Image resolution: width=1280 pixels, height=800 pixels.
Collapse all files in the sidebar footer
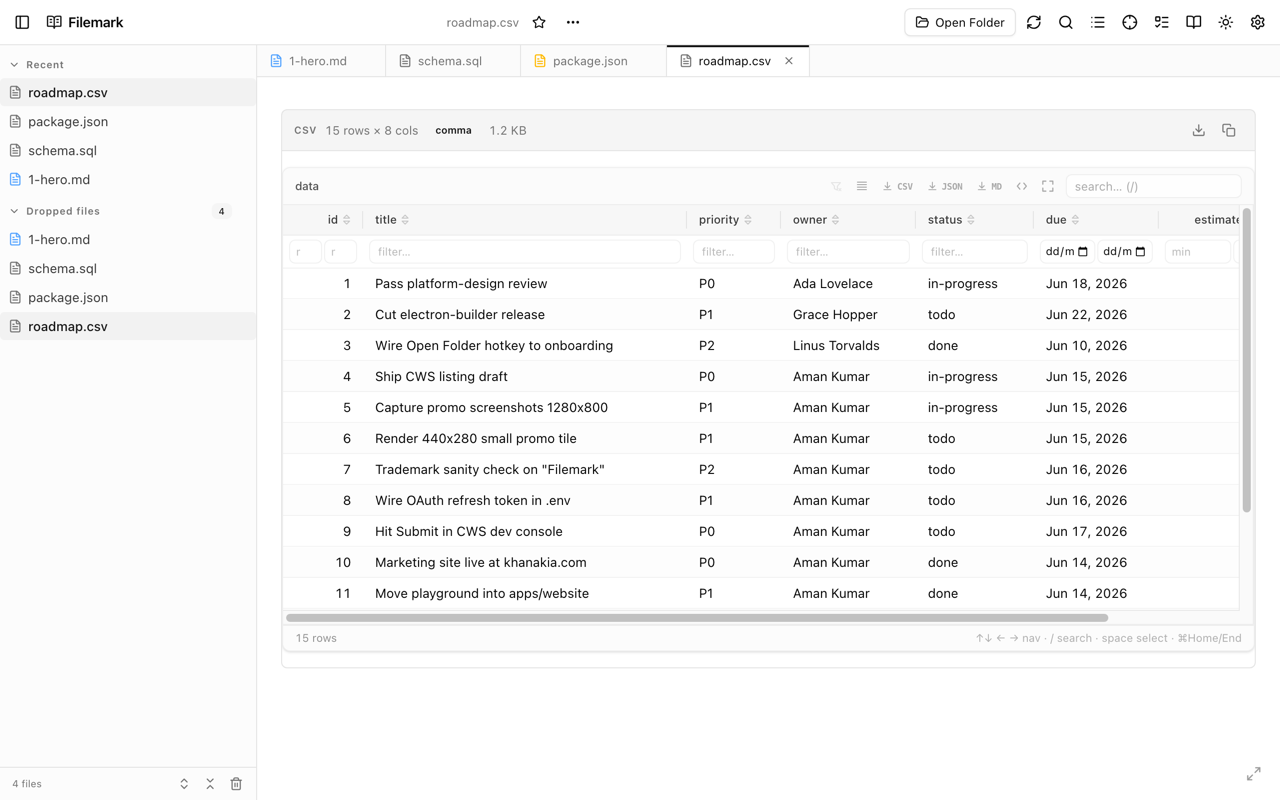[210, 784]
